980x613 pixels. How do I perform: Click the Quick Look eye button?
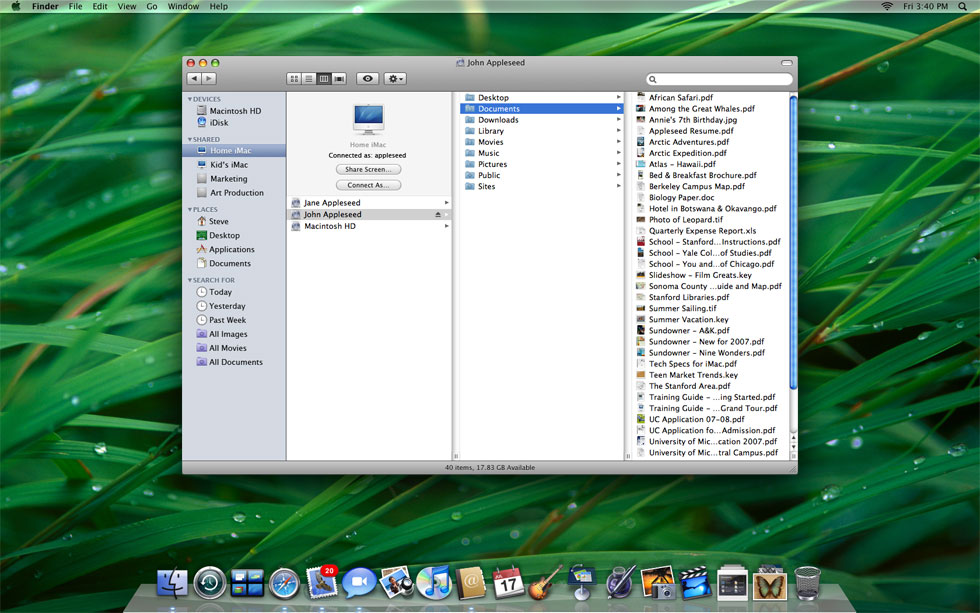pos(368,79)
